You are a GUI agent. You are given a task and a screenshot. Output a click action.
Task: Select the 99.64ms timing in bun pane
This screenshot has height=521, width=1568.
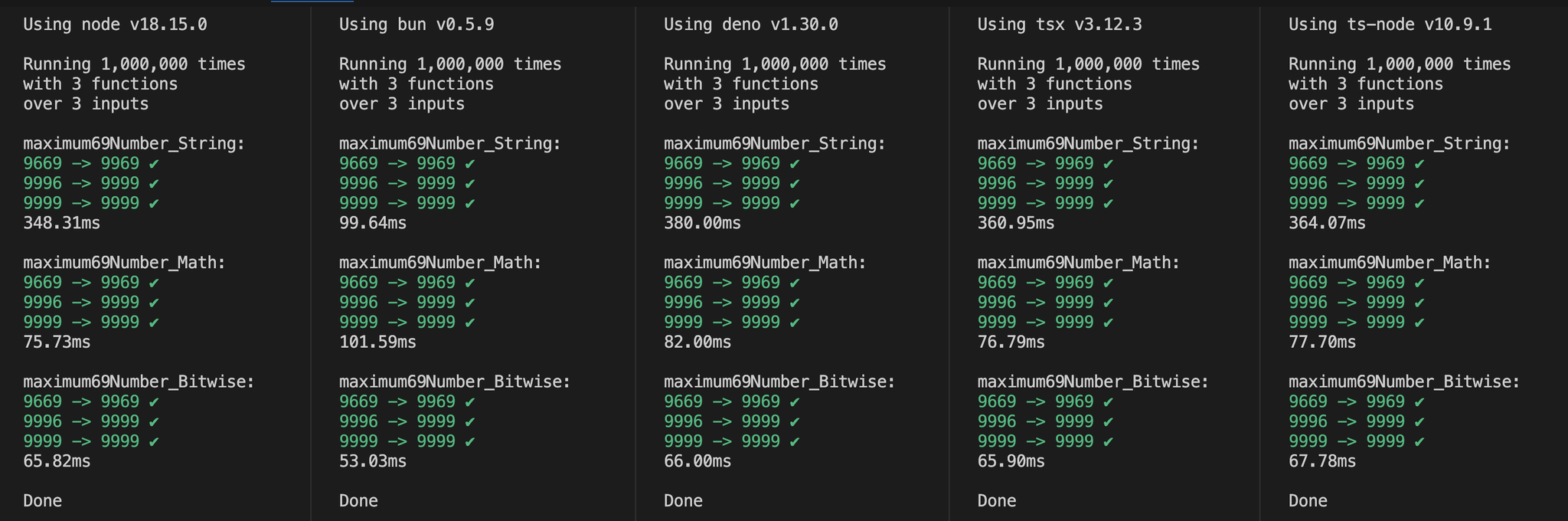tap(373, 223)
